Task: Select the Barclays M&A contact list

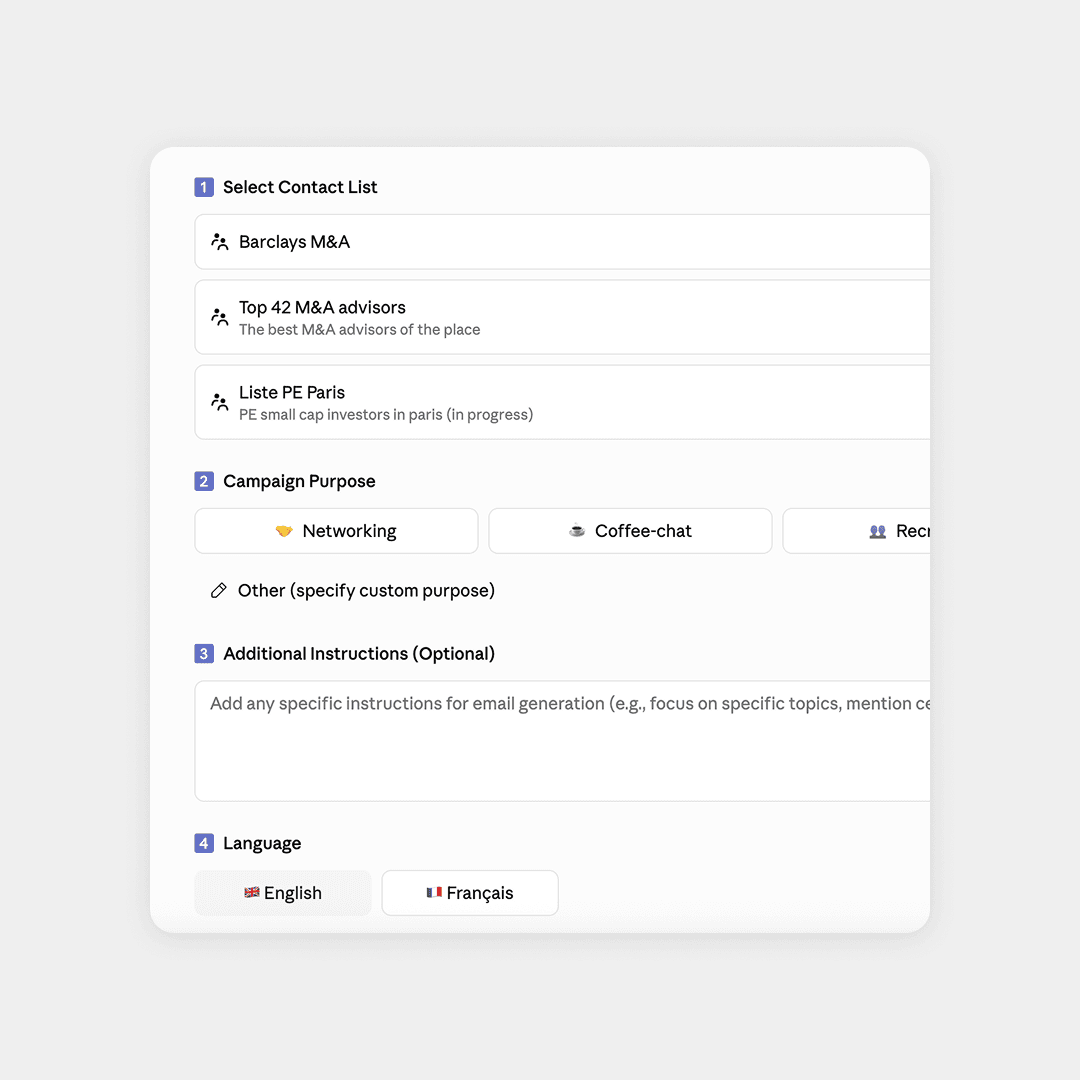Action: point(560,242)
